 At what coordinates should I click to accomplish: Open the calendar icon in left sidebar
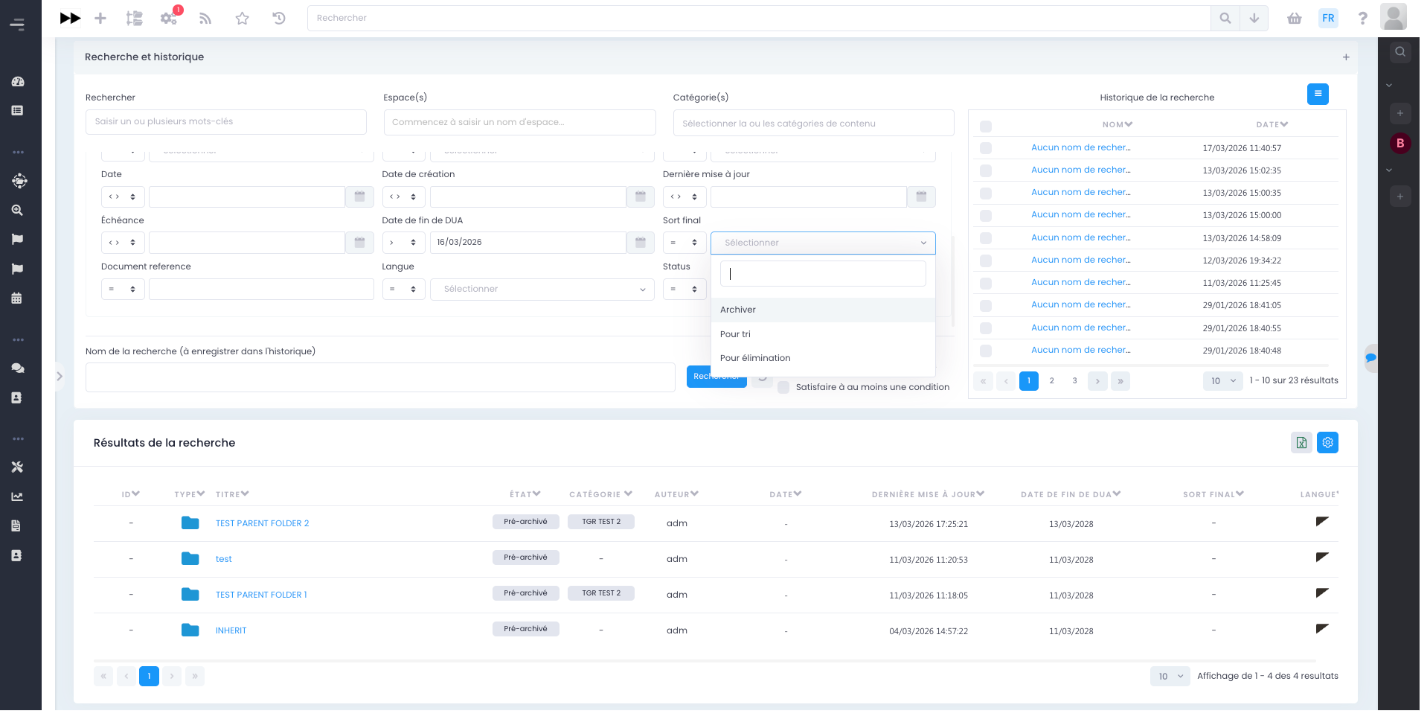17,298
